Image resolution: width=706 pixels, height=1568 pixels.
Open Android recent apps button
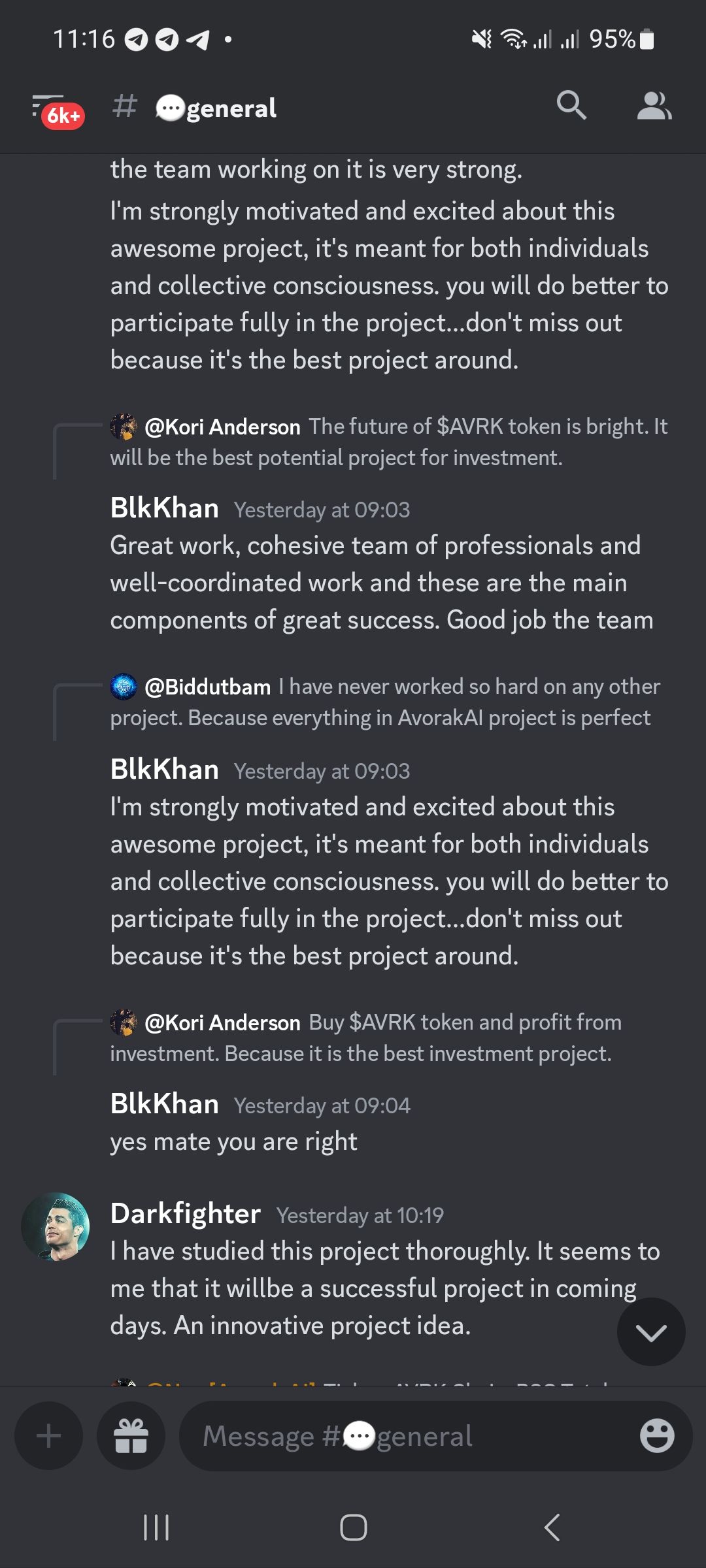point(156,1527)
